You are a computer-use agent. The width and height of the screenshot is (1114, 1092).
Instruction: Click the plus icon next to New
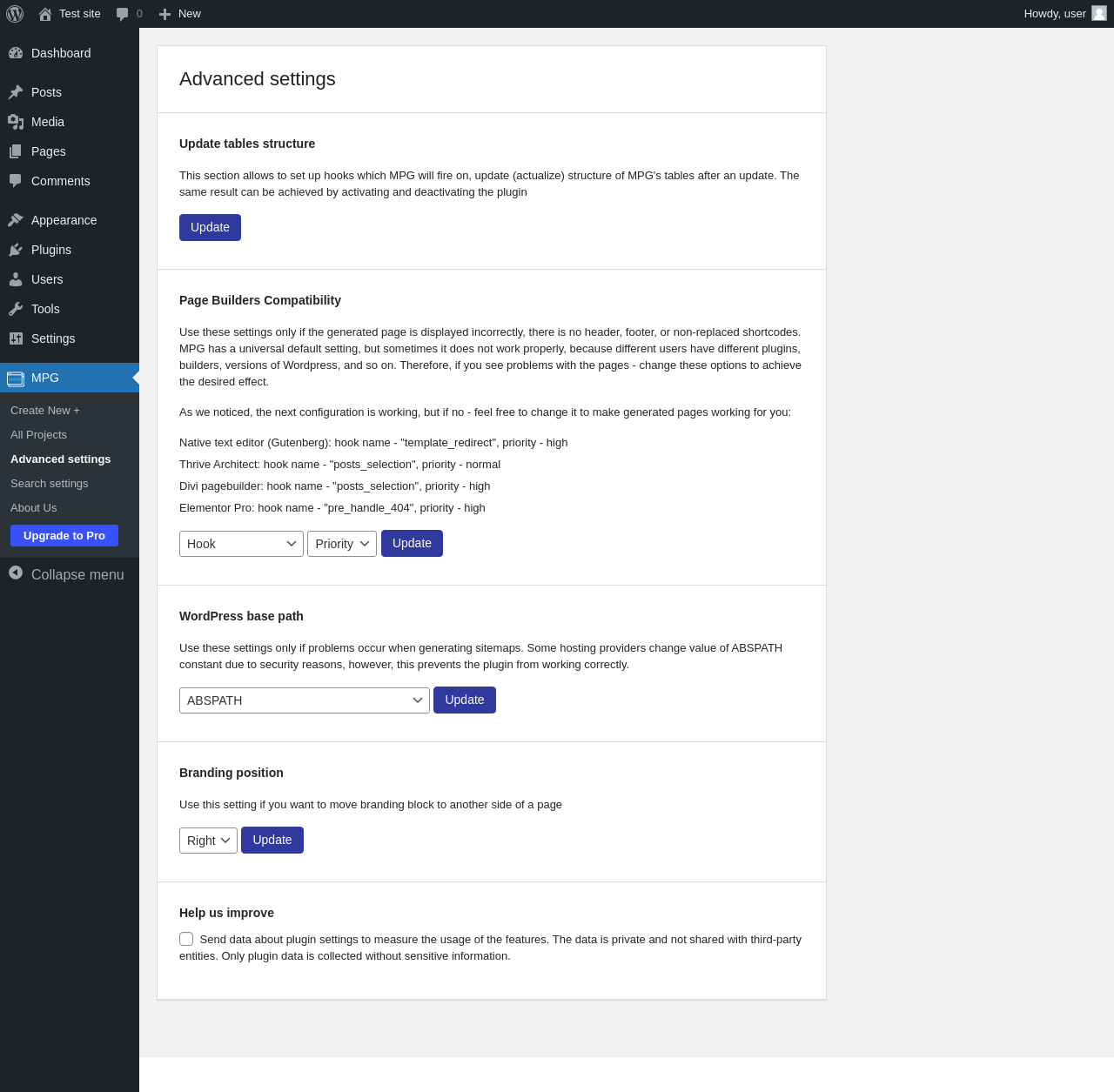click(x=164, y=14)
